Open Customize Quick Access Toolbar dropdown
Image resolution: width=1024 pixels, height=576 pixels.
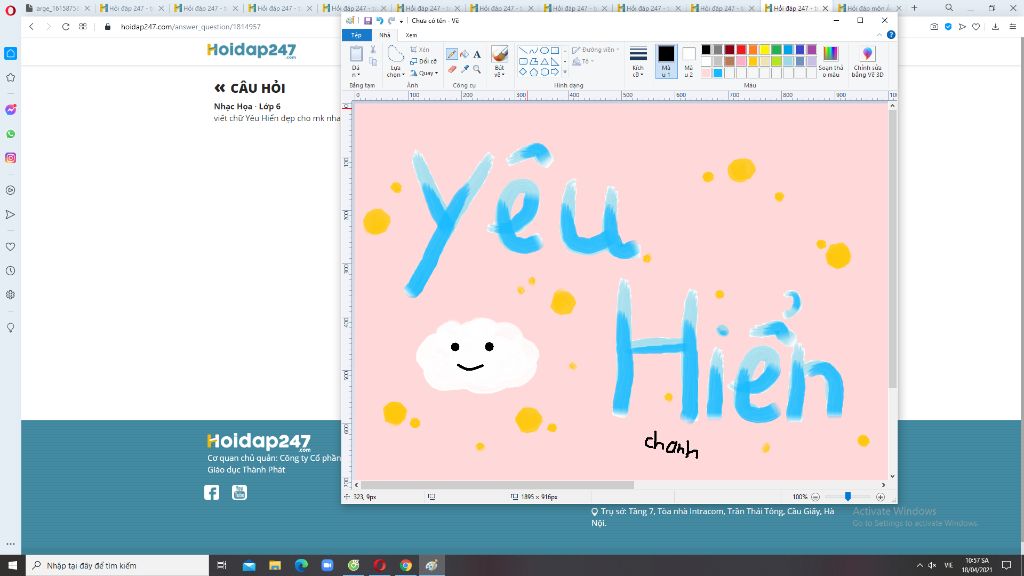point(402,22)
